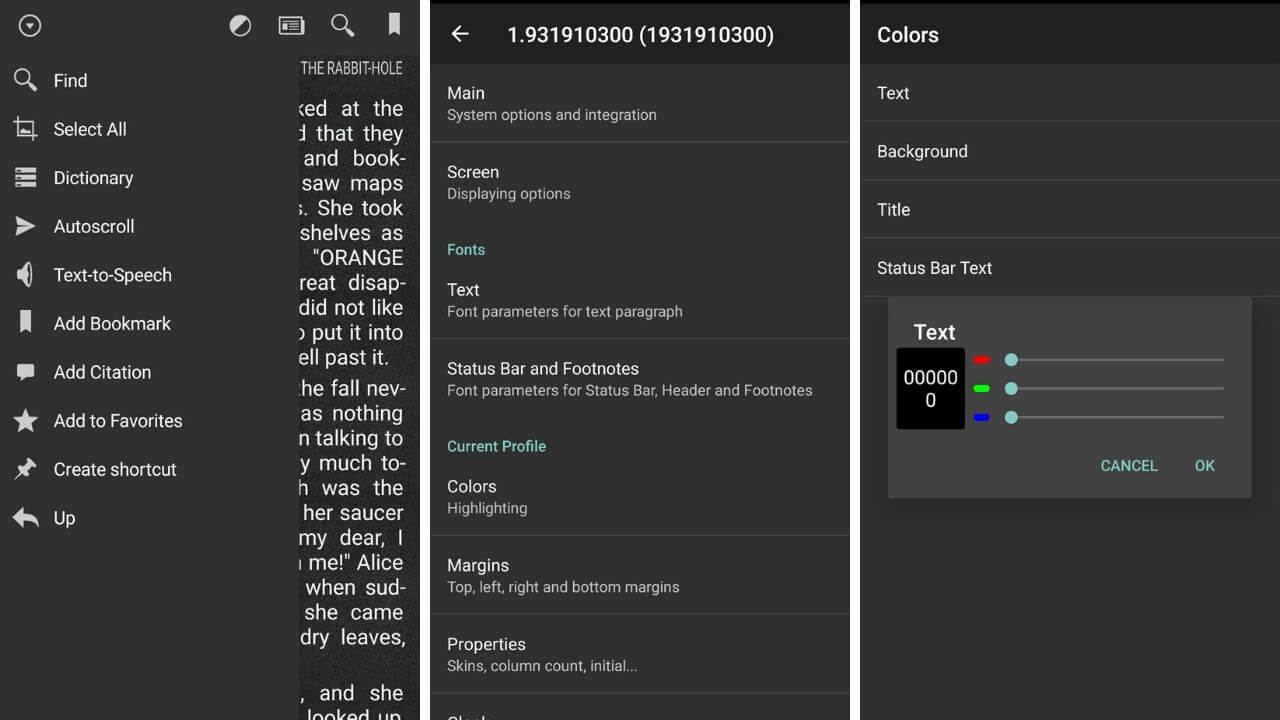This screenshot has width=1280, height=720.
Task: Click the THE RABBIT-HOLE chapter header
Action: [351, 68]
